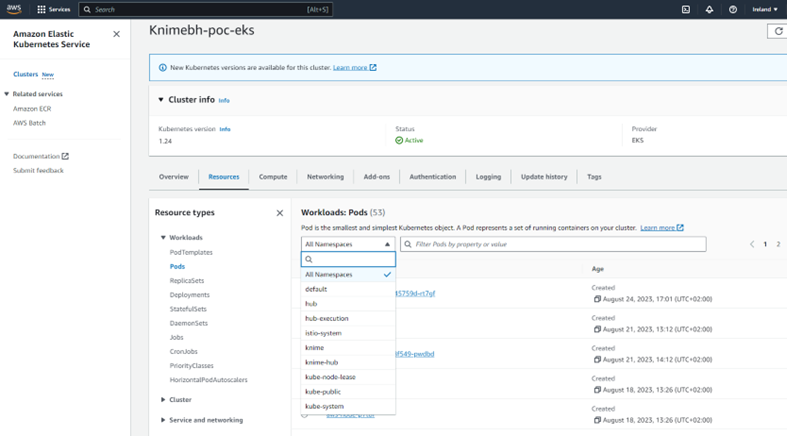
Task: Expand Service and networking group
Action: tap(163, 420)
